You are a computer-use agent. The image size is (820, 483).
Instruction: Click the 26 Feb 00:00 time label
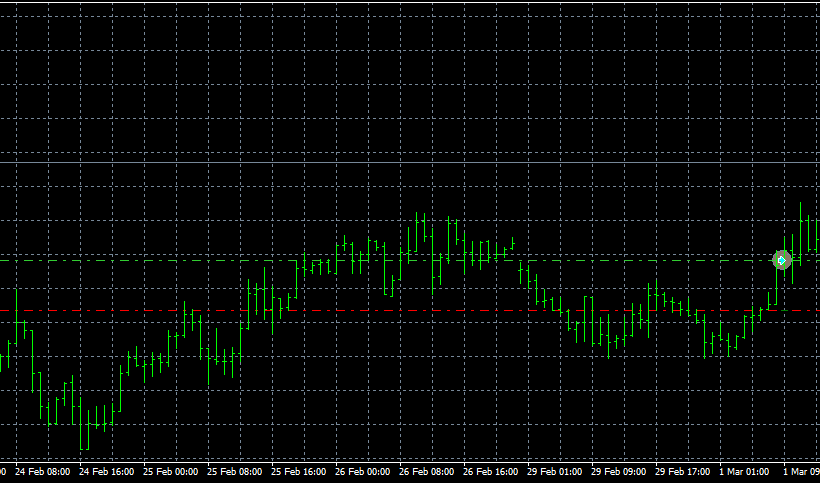click(363, 471)
